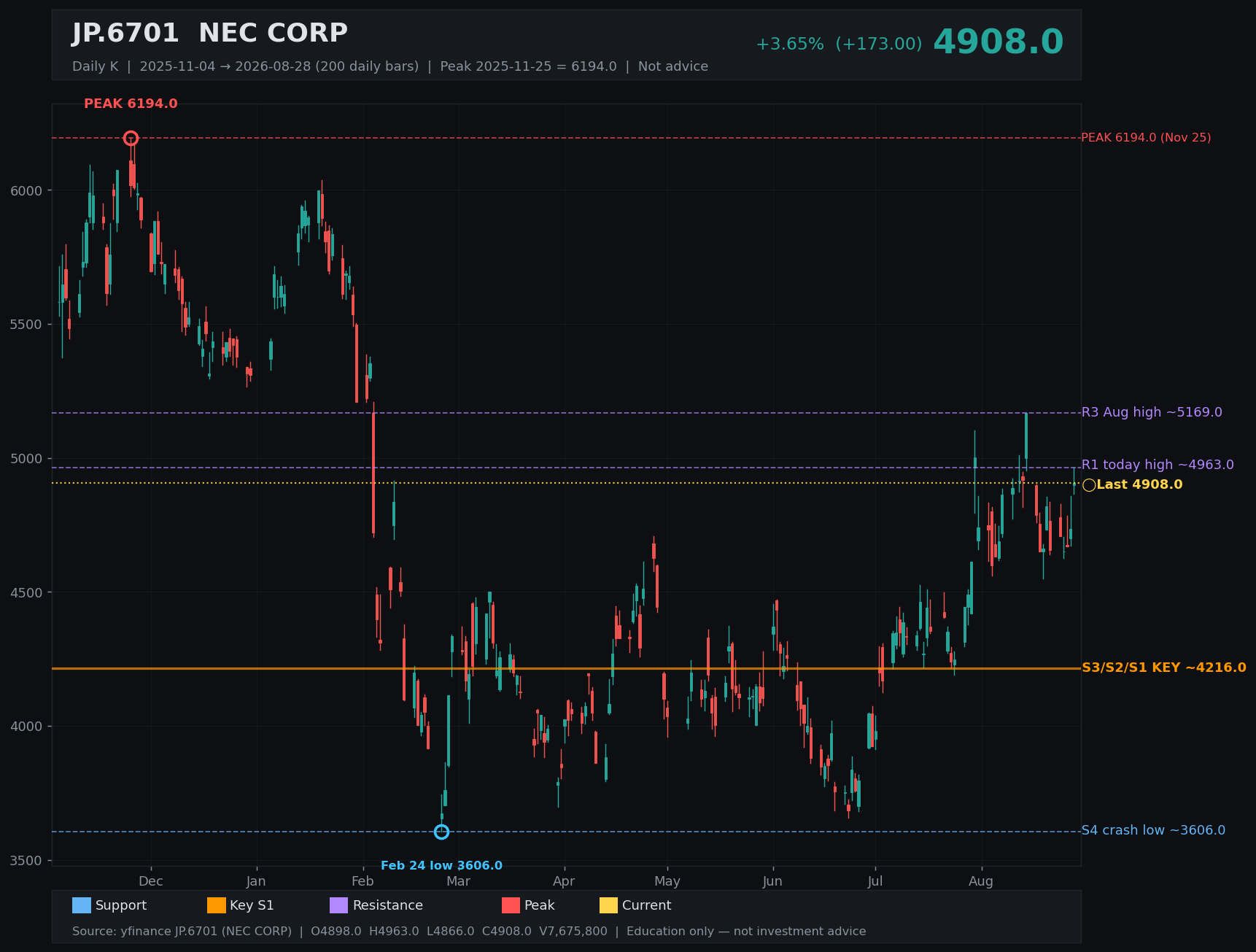Click the "S4 crash low ~3606.0" support label
The width and height of the screenshot is (1256, 952).
1153,830
